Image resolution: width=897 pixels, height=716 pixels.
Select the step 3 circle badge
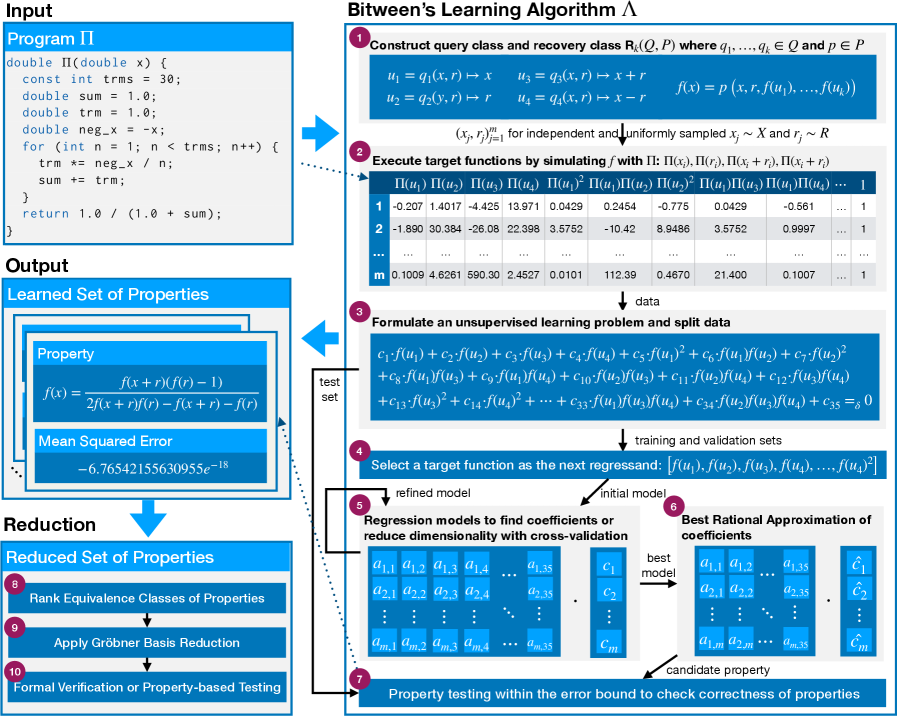(358, 312)
